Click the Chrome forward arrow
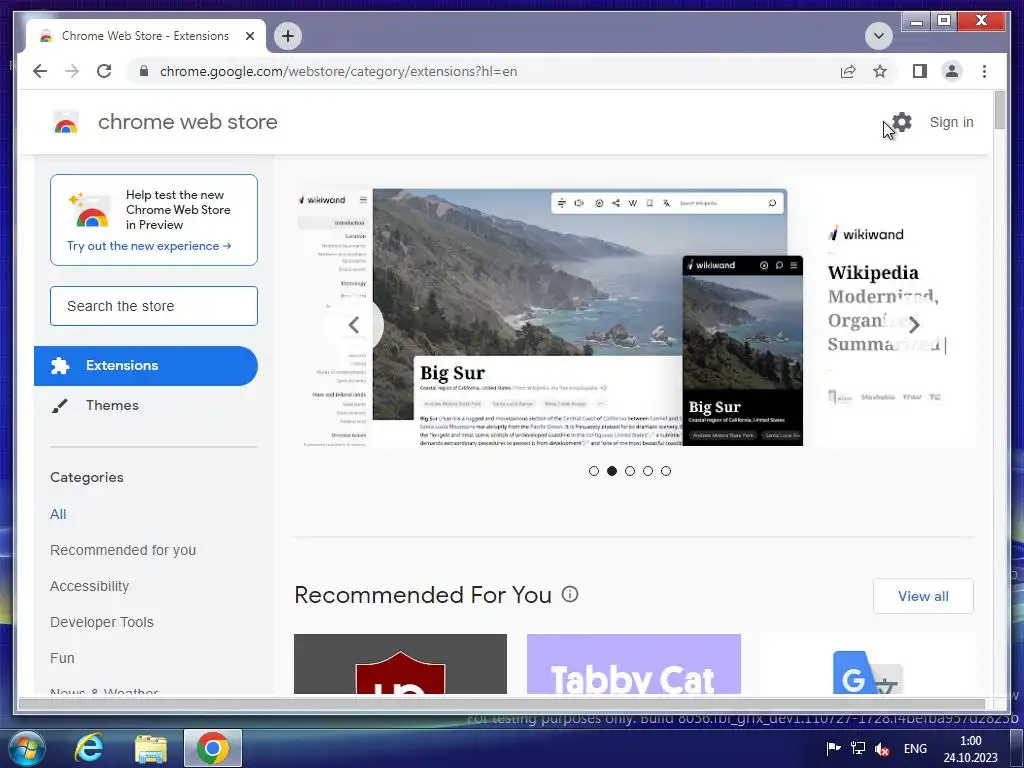Viewport: 1024px width, 768px height. tap(72, 71)
